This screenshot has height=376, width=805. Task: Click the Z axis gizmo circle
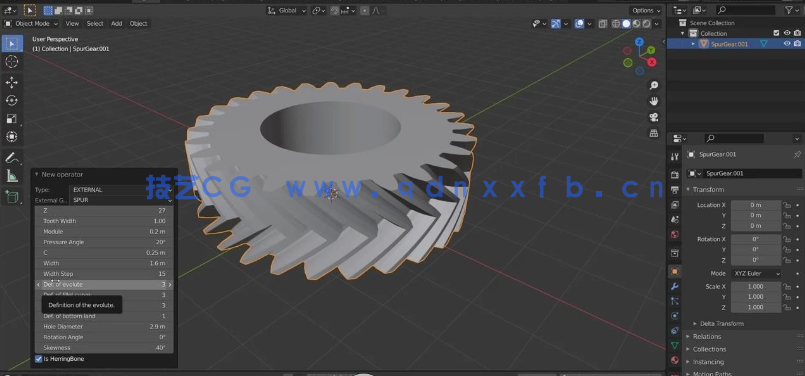639,42
